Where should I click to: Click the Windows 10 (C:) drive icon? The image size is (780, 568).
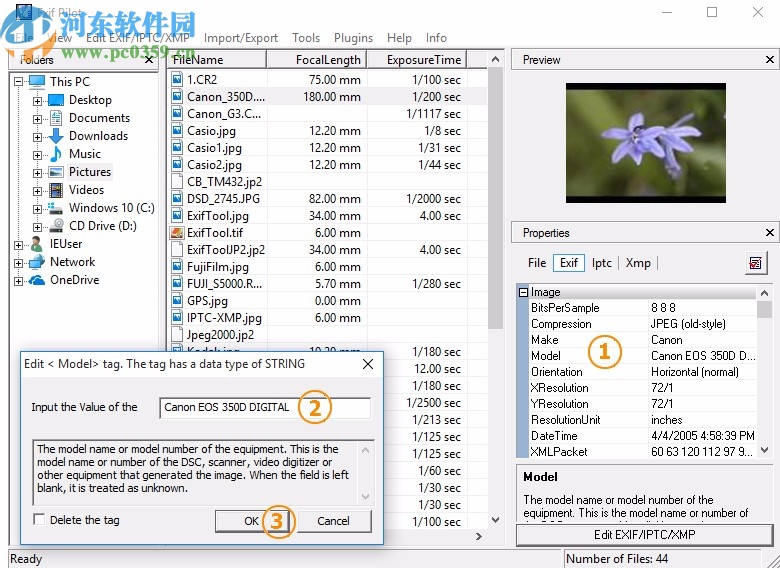tap(56, 208)
